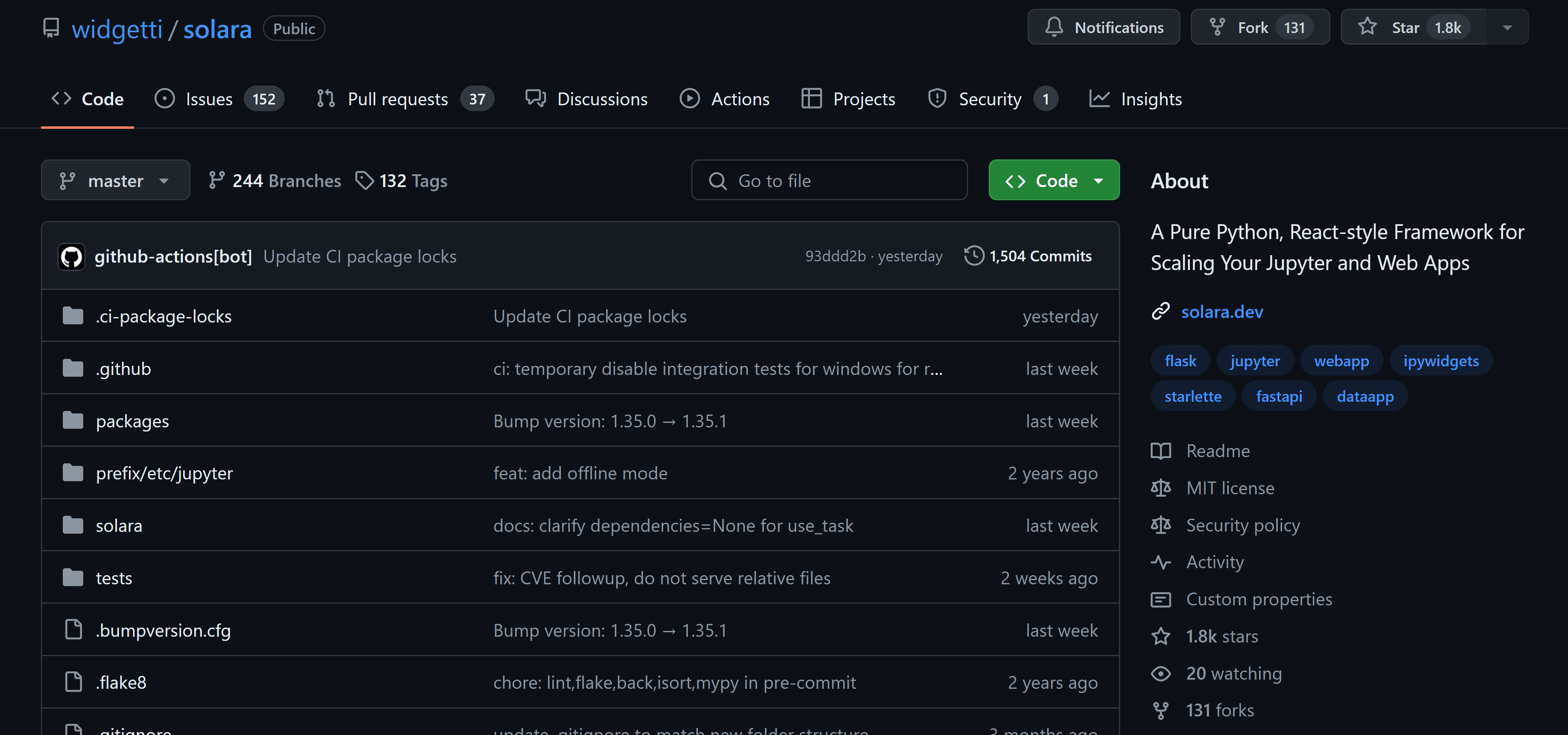Click the Security shield icon
This screenshot has width=1568, height=735.
click(937, 99)
